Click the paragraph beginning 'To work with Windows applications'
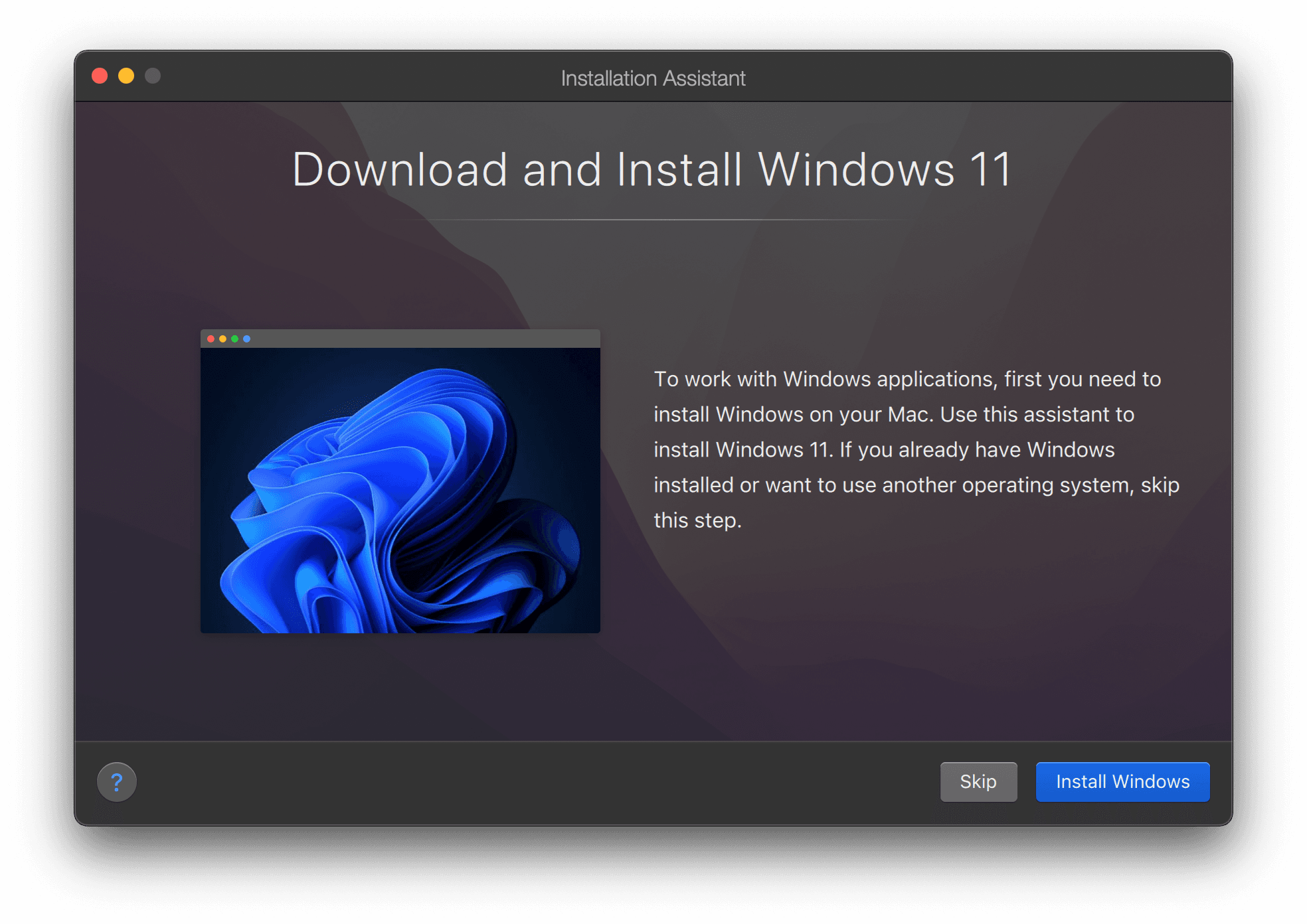The image size is (1307, 924). (916, 449)
